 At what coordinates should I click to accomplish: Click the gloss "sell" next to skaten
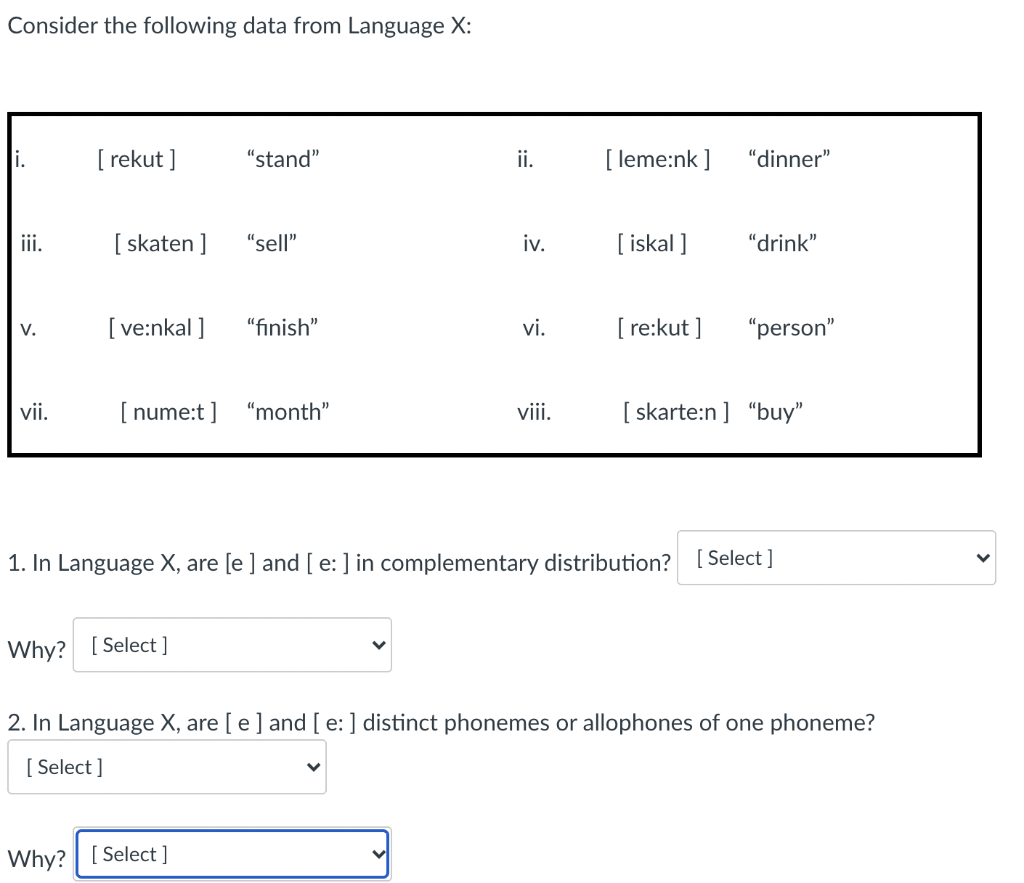(x=271, y=243)
